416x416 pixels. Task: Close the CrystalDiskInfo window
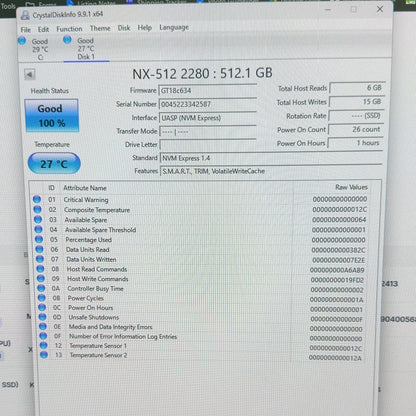coord(380,9)
